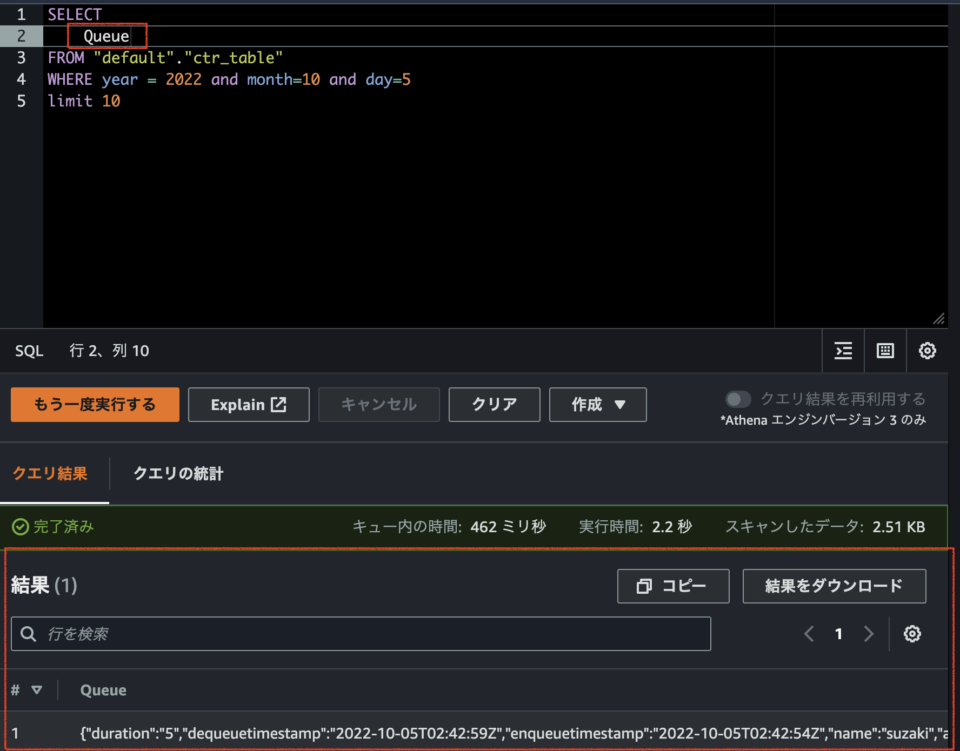Viewport: 960px width, 751px height.
Task: Go to next results page chevron
Action: pos(868,633)
